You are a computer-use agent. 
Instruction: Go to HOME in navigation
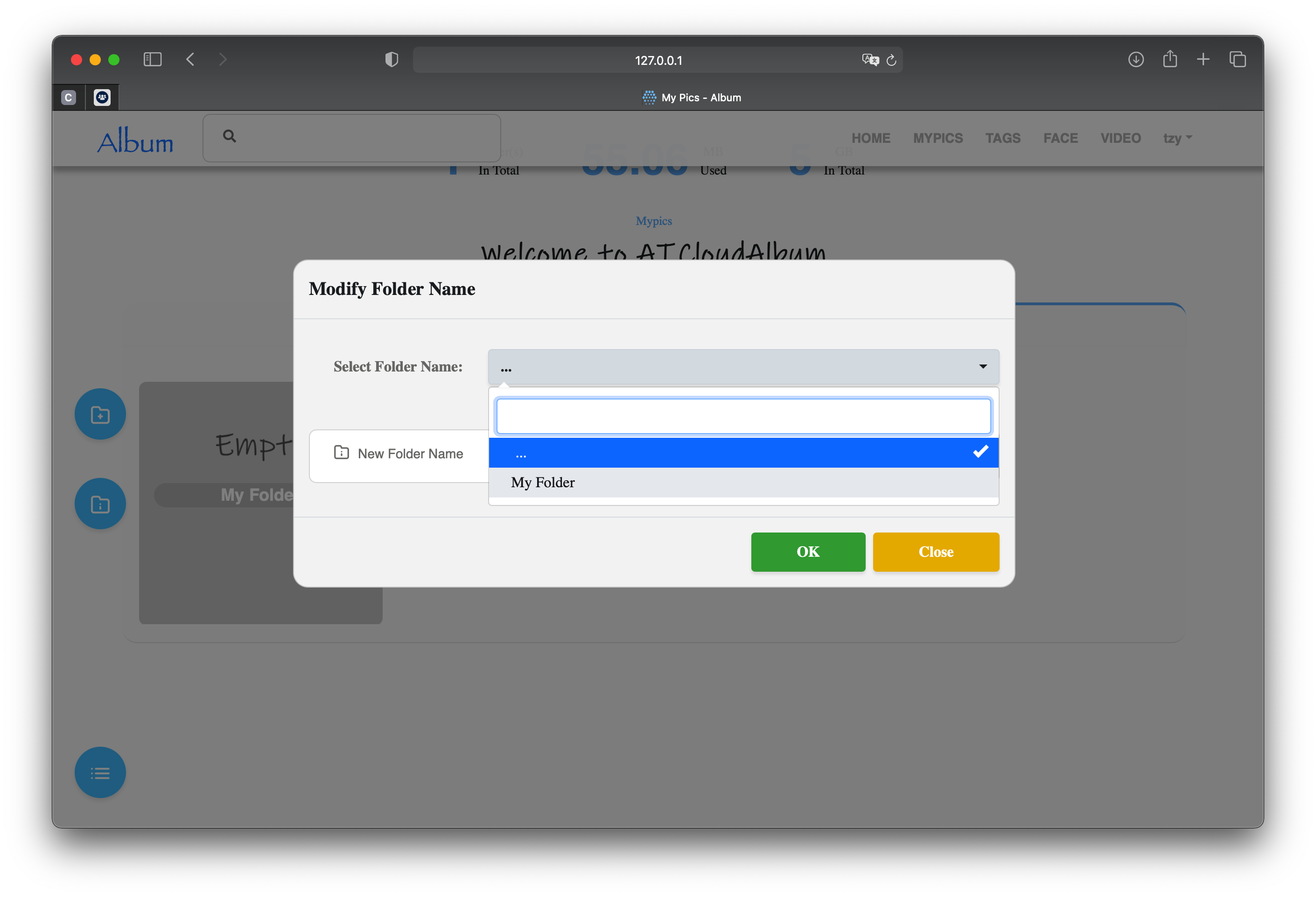(870, 138)
